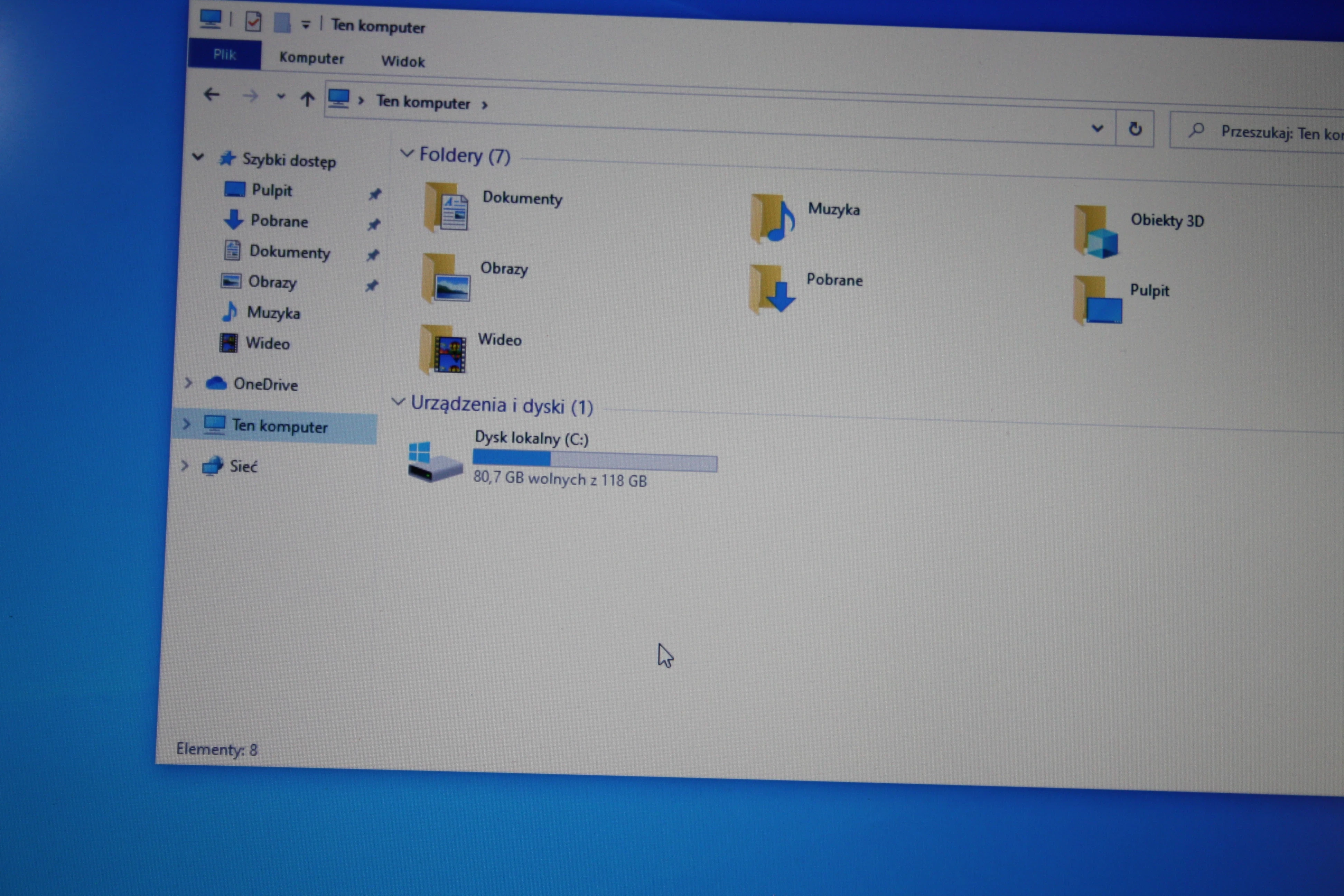Open the Obiekty 3D folder icon
The height and width of the screenshot is (896, 1344).
[x=1096, y=231]
